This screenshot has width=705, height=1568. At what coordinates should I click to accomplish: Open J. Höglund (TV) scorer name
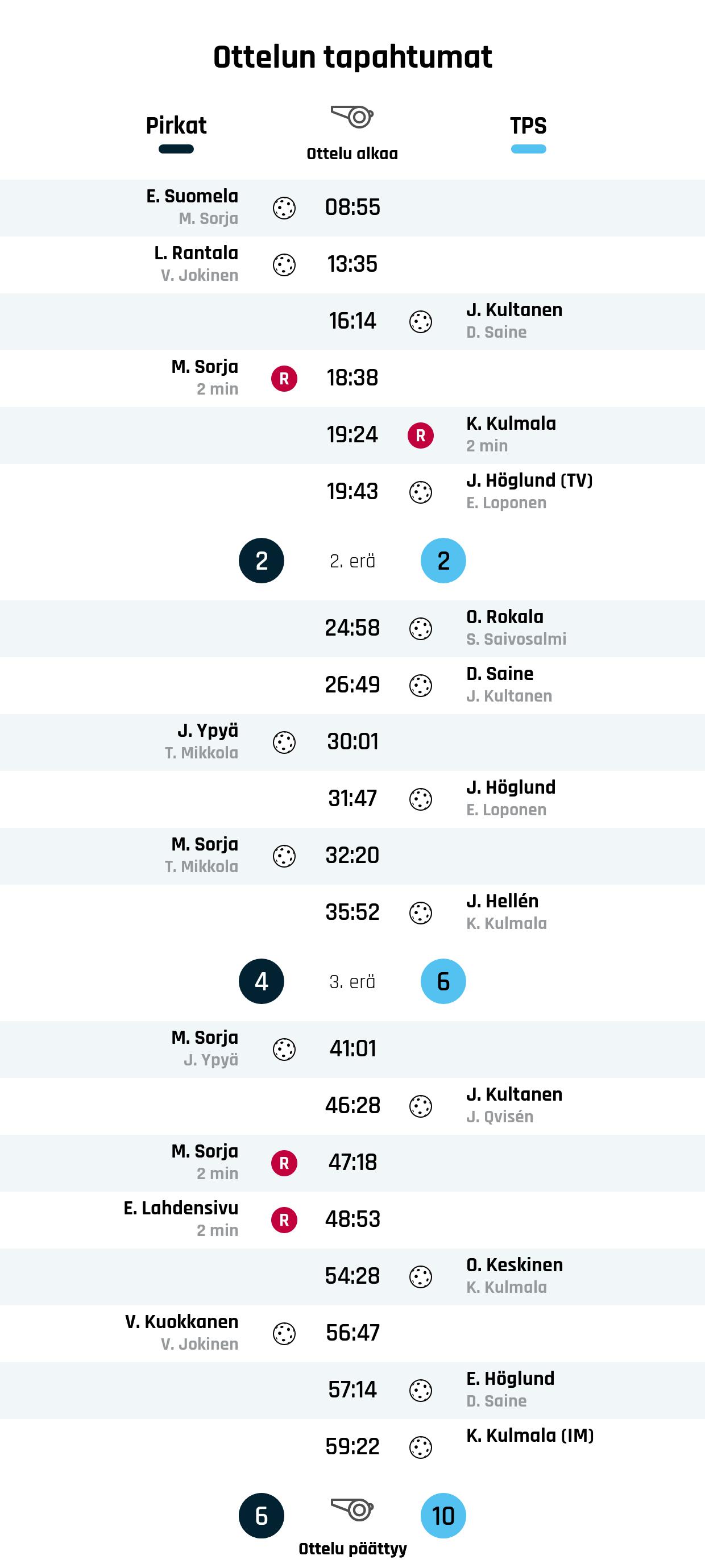coord(529,480)
